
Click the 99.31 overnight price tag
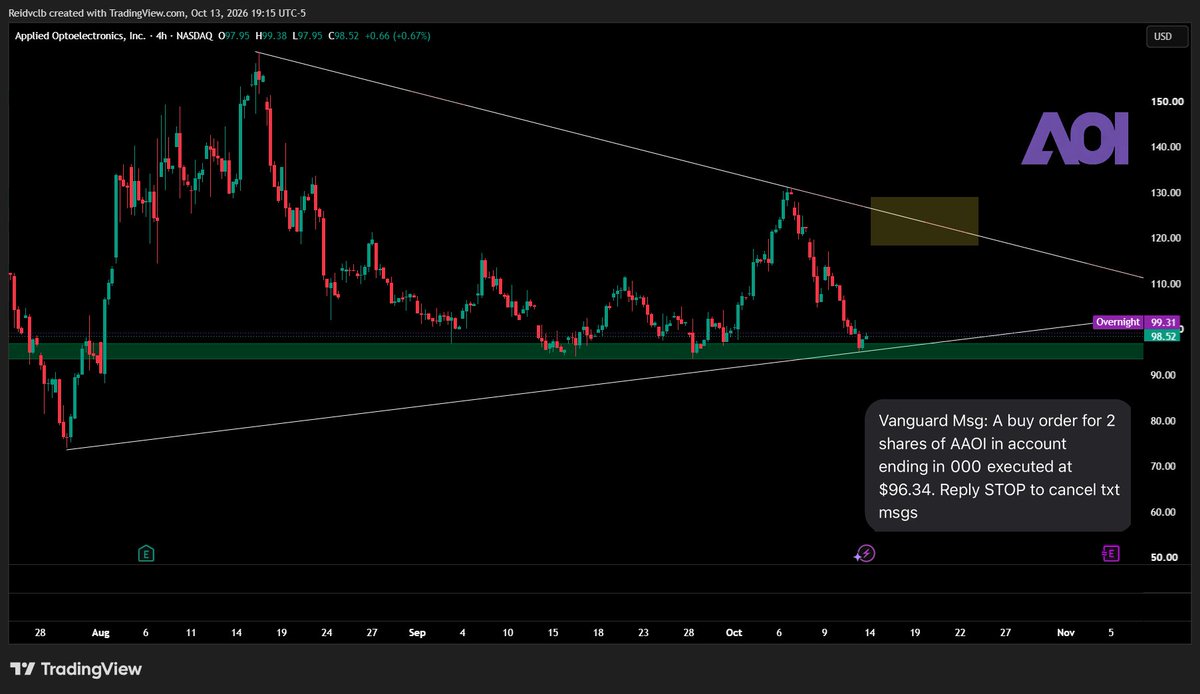(1162, 322)
